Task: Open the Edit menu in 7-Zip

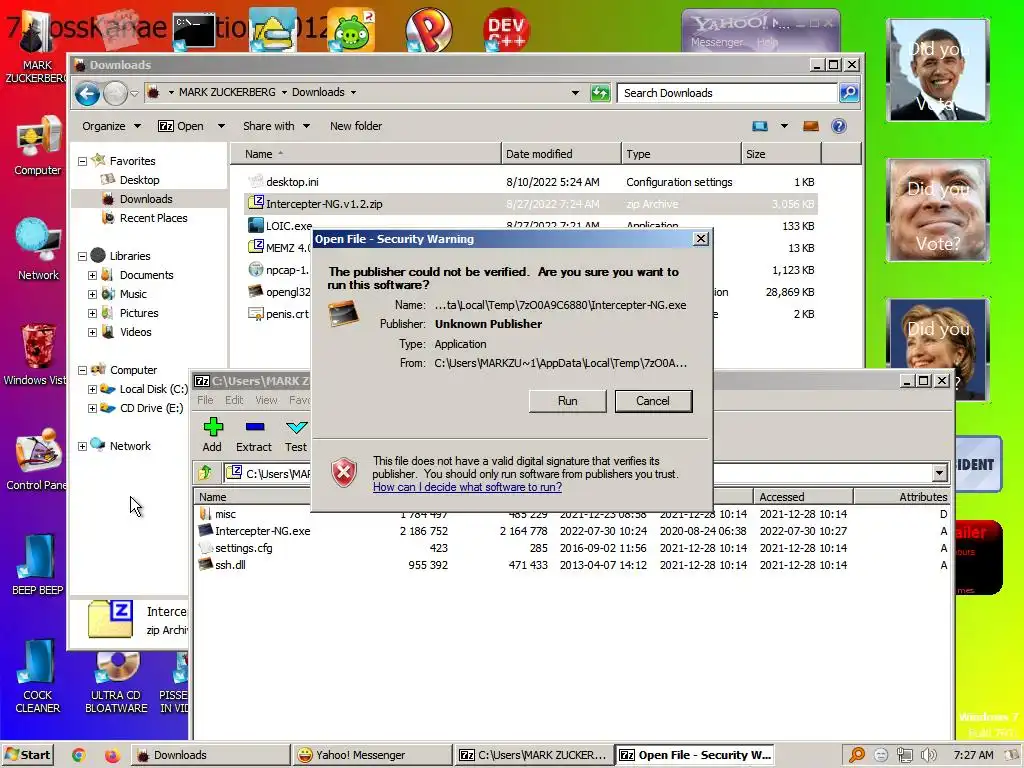Action: pos(234,400)
